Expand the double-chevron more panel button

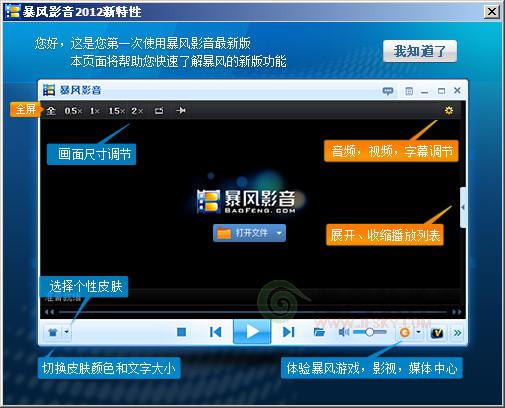tap(458, 333)
